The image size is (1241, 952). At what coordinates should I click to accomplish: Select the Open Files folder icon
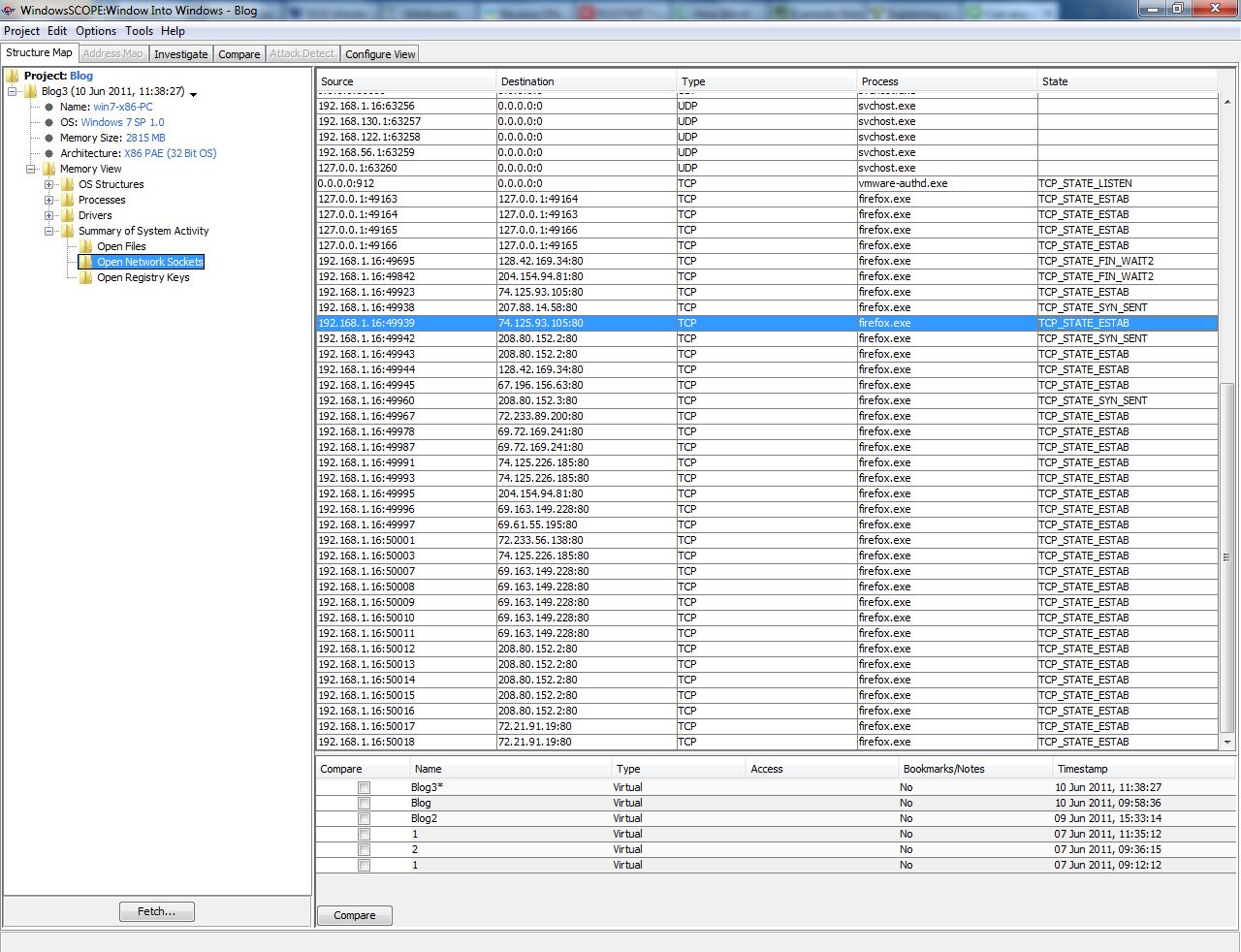coord(86,246)
